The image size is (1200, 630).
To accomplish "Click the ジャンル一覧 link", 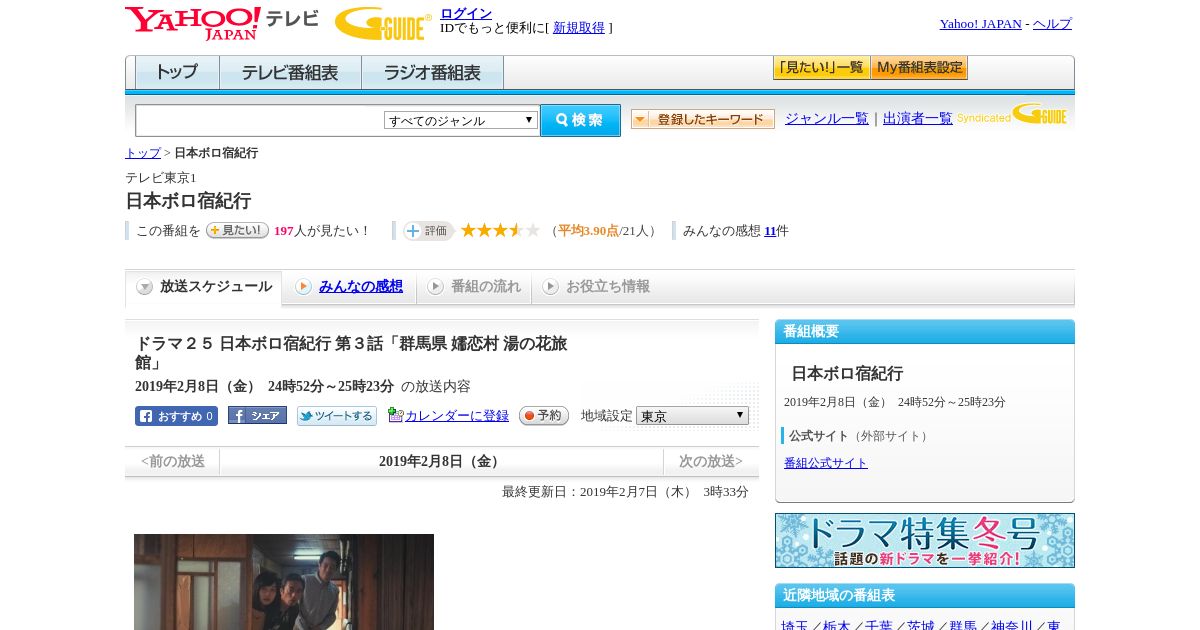I will [x=827, y=119].
